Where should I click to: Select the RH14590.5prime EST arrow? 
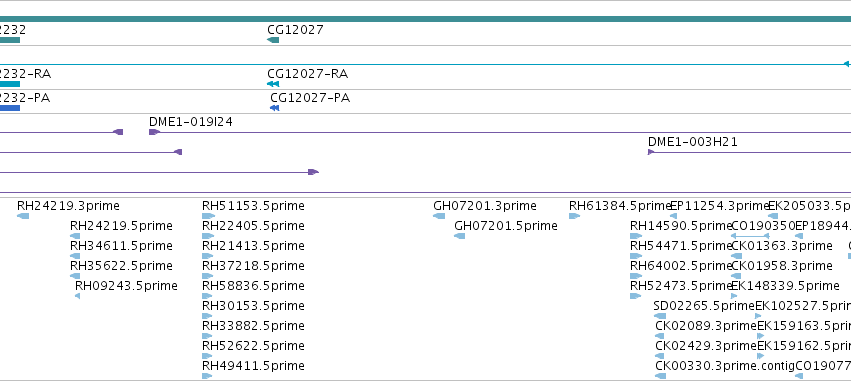pos(636,236)
